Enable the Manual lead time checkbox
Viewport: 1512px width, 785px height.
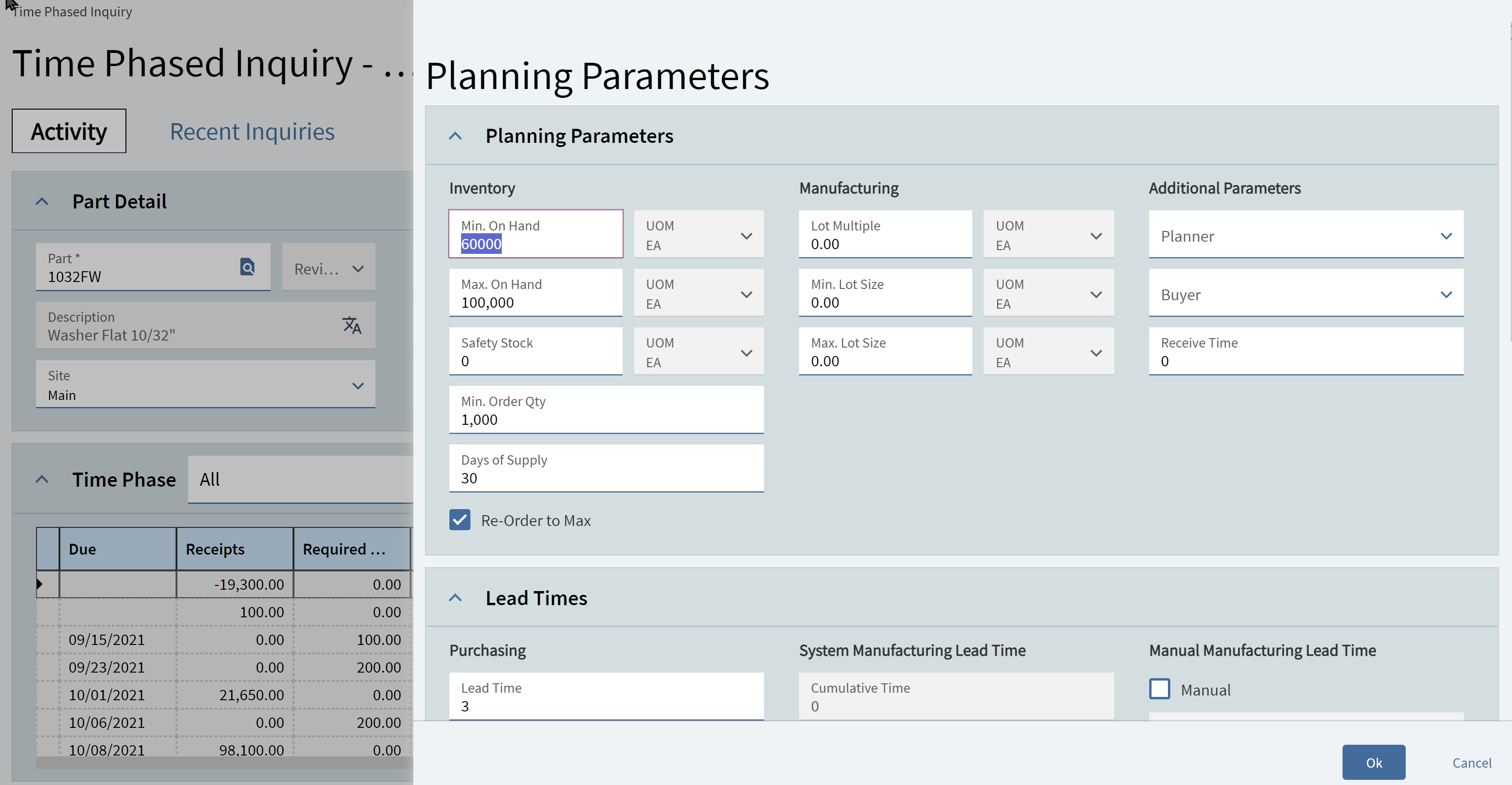(x=1159, y=689)
